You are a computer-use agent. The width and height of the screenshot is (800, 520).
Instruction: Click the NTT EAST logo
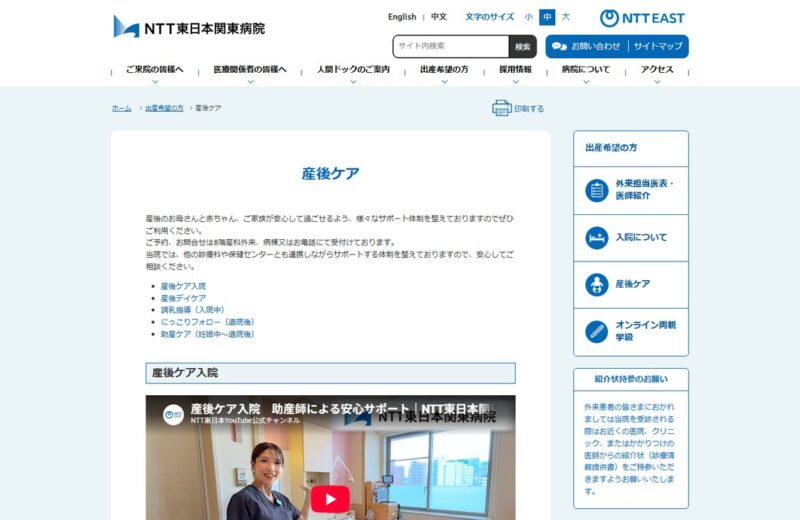(x=642, y=18)
